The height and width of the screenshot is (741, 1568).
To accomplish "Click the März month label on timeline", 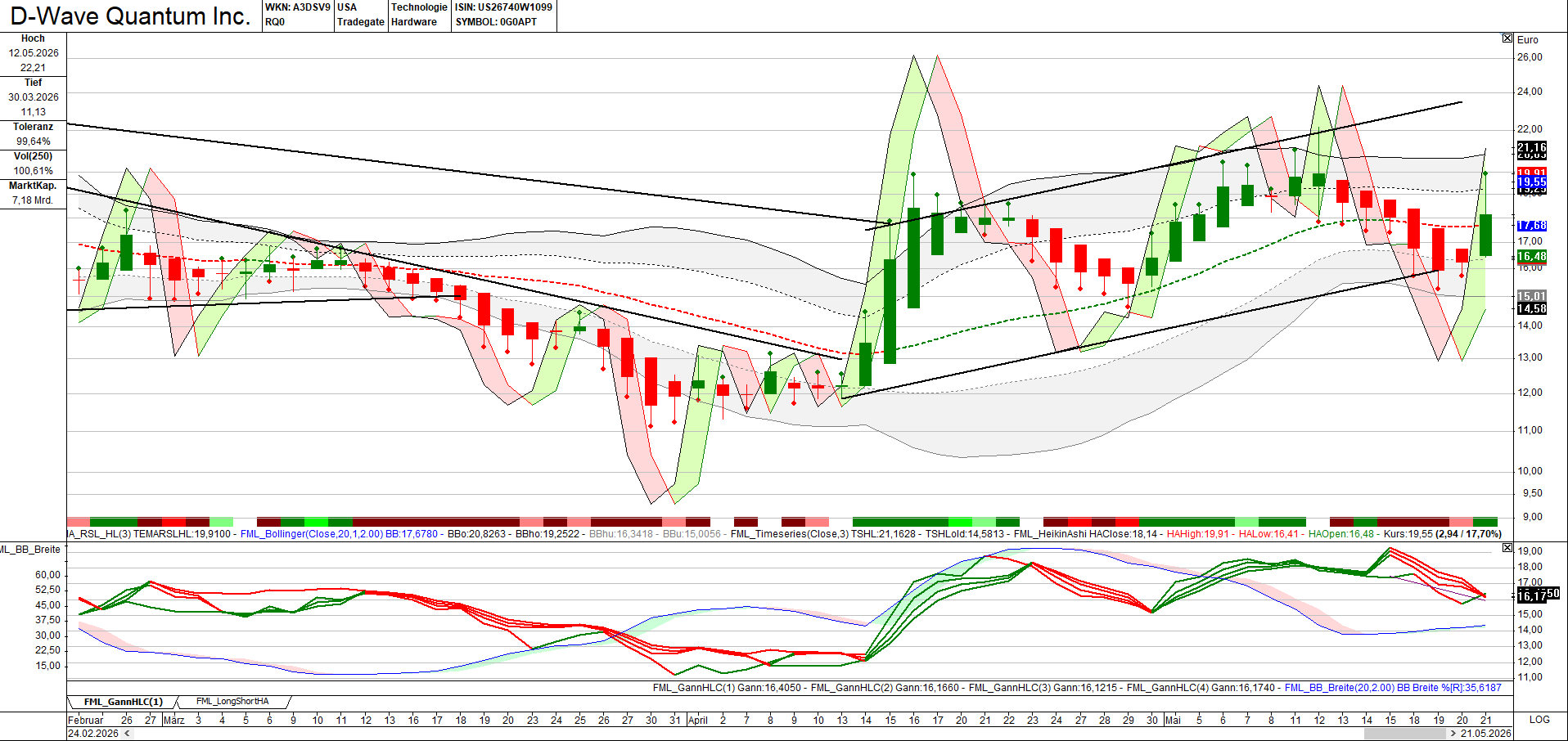I will tap(173, 720).
